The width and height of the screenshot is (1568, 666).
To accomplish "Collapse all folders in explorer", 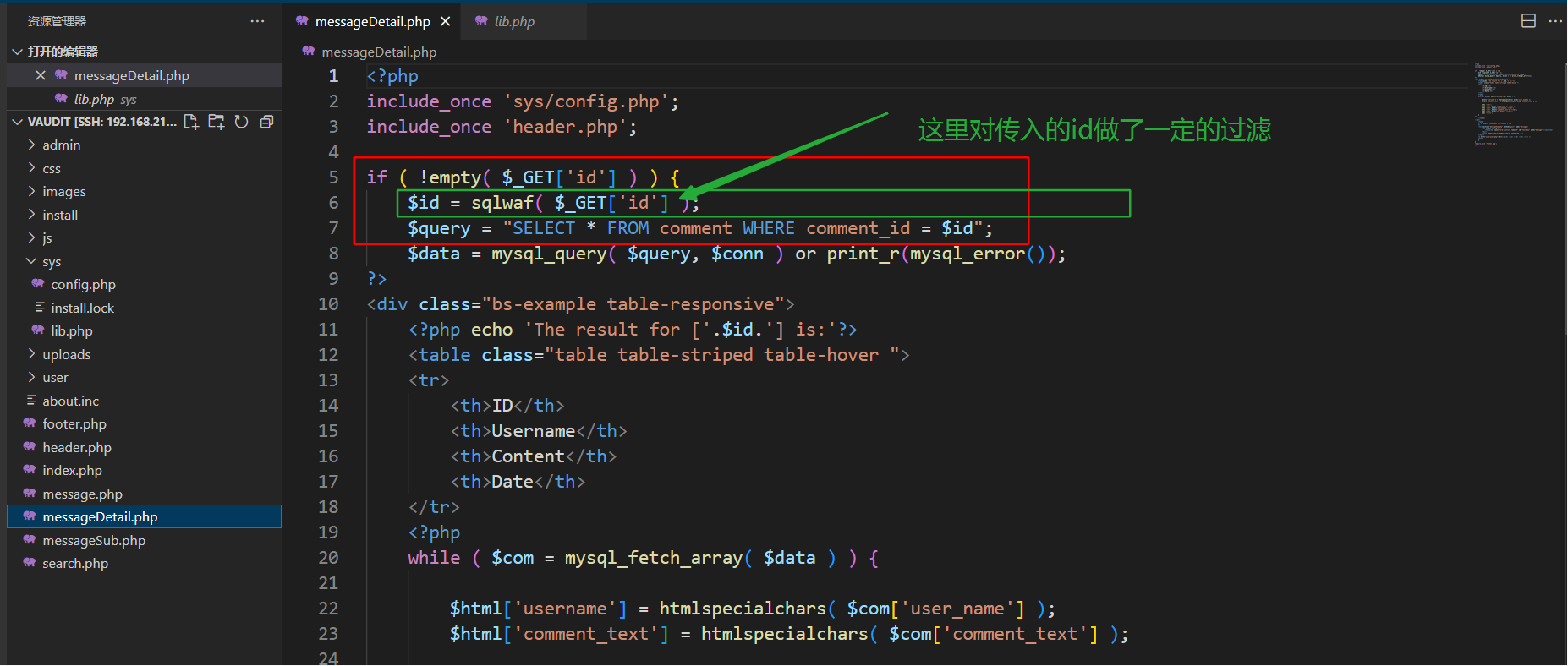I will [x=266, y=122].
